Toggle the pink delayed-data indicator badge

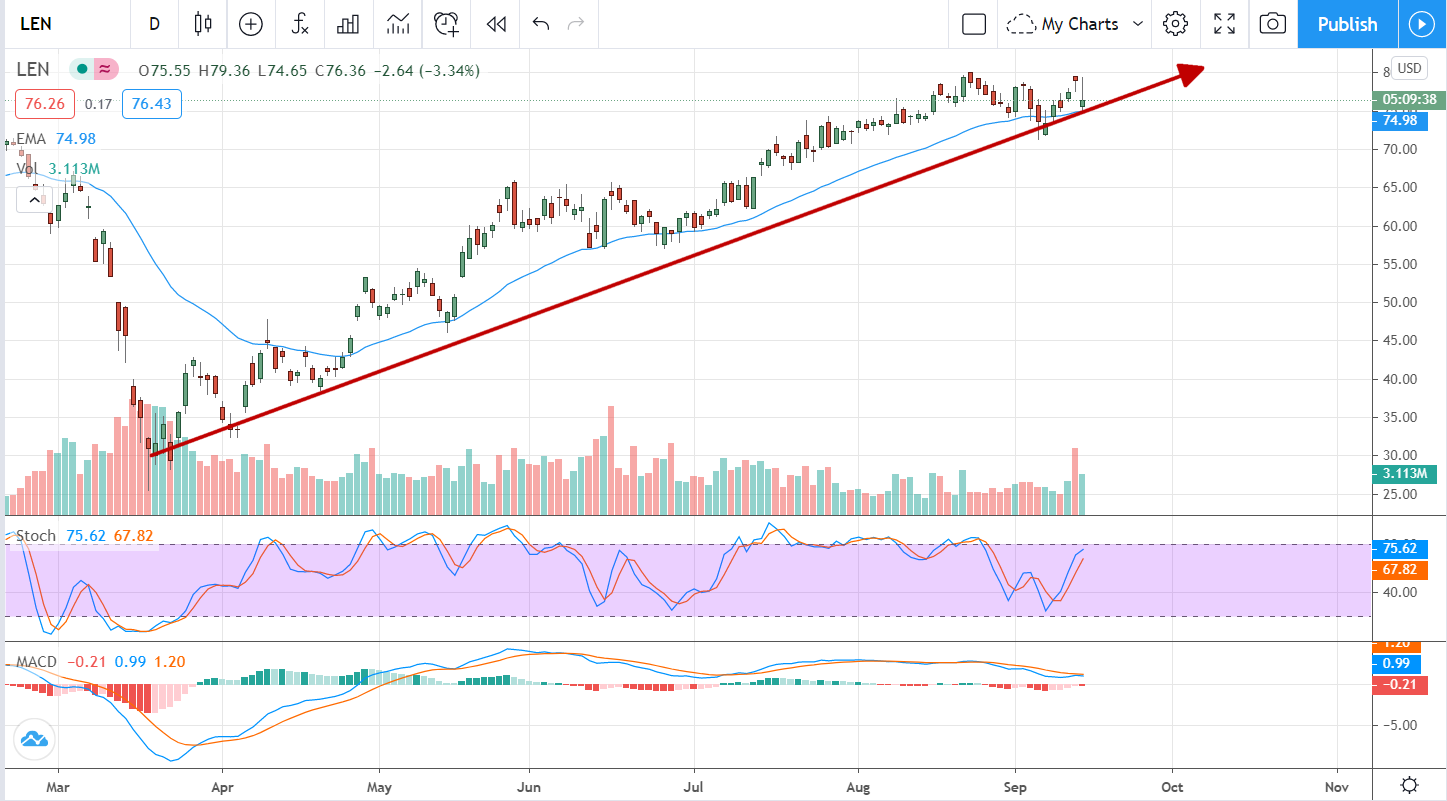pyautogui.click(x=104, y=69)
